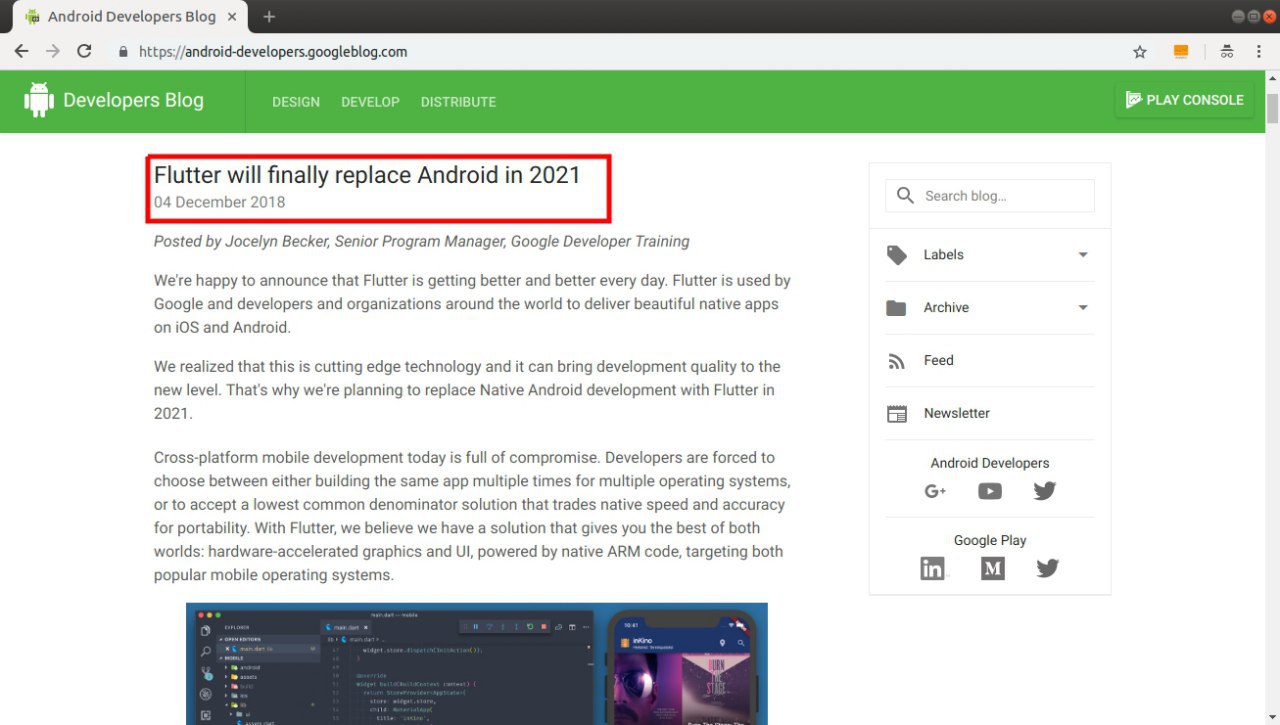Click the Posted by Jocelyn Becker line
The height and width of the screenshot is (725, 1280).
pos(421,241)
